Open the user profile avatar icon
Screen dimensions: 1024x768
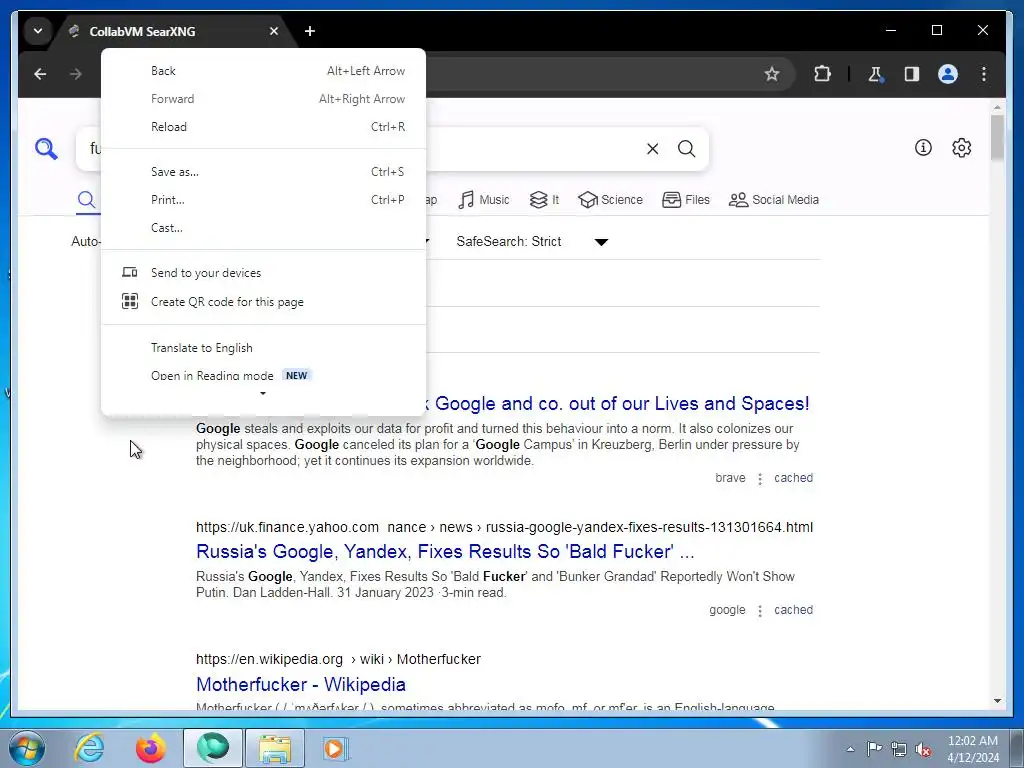pos(948,74)
